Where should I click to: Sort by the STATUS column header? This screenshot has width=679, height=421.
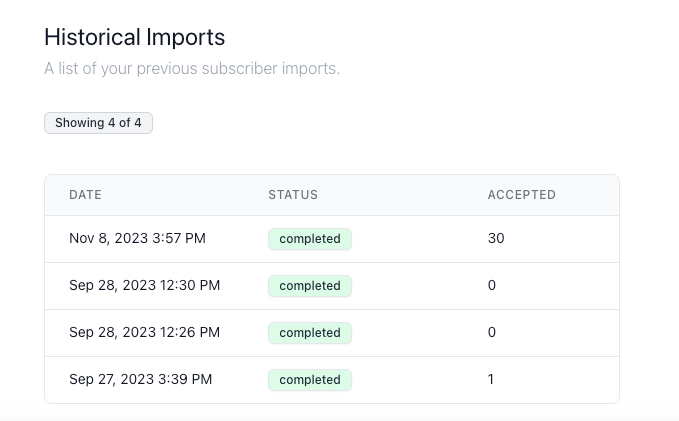coord(293,195)
